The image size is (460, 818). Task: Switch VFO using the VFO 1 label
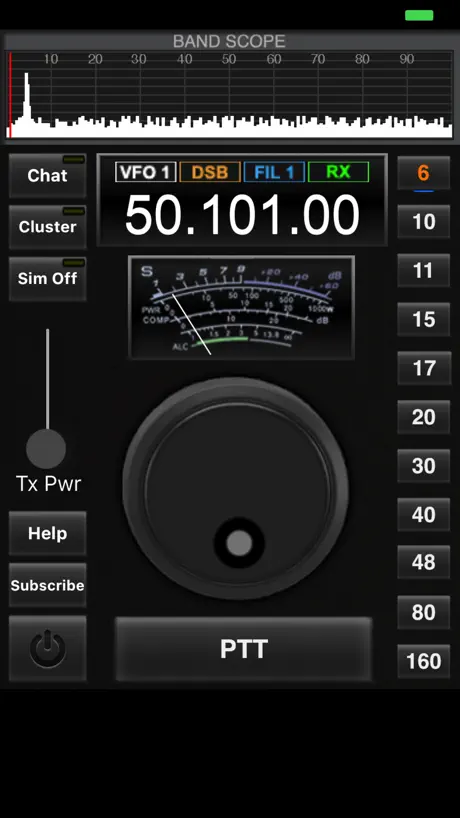146,172
